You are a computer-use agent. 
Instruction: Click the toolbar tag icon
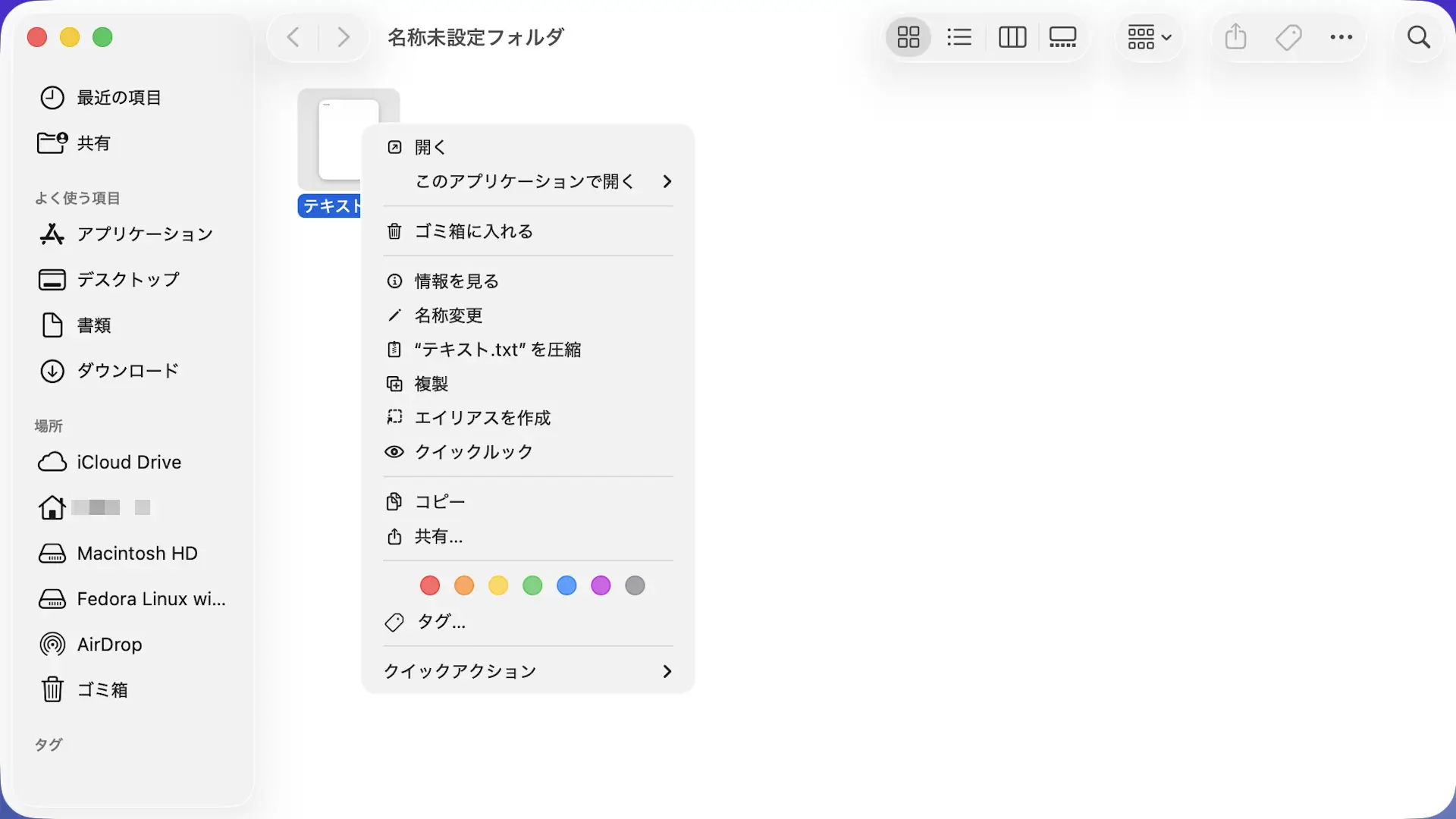click(x=1288, y=37)
